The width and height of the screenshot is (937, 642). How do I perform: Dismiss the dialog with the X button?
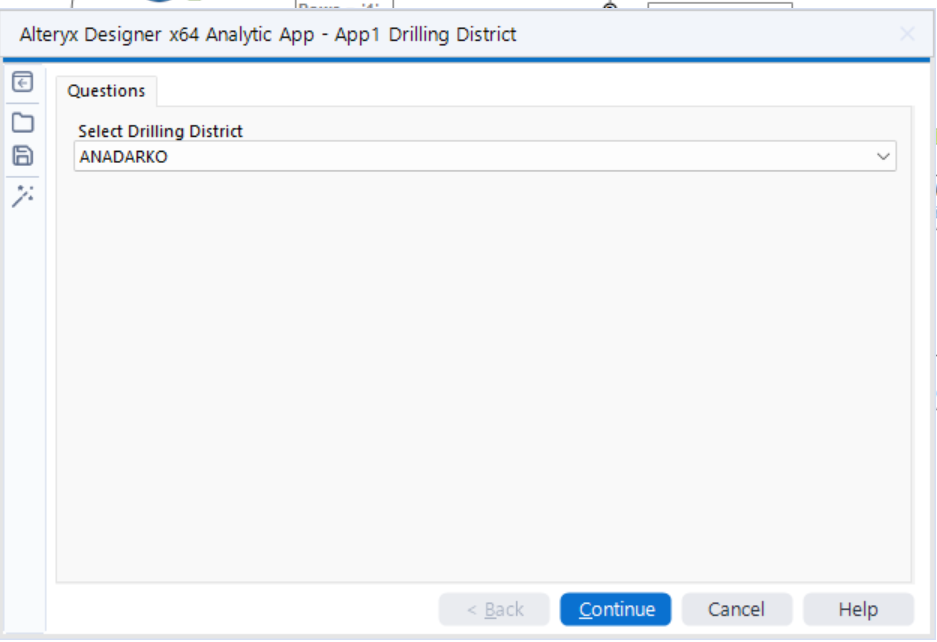[907, 33]
